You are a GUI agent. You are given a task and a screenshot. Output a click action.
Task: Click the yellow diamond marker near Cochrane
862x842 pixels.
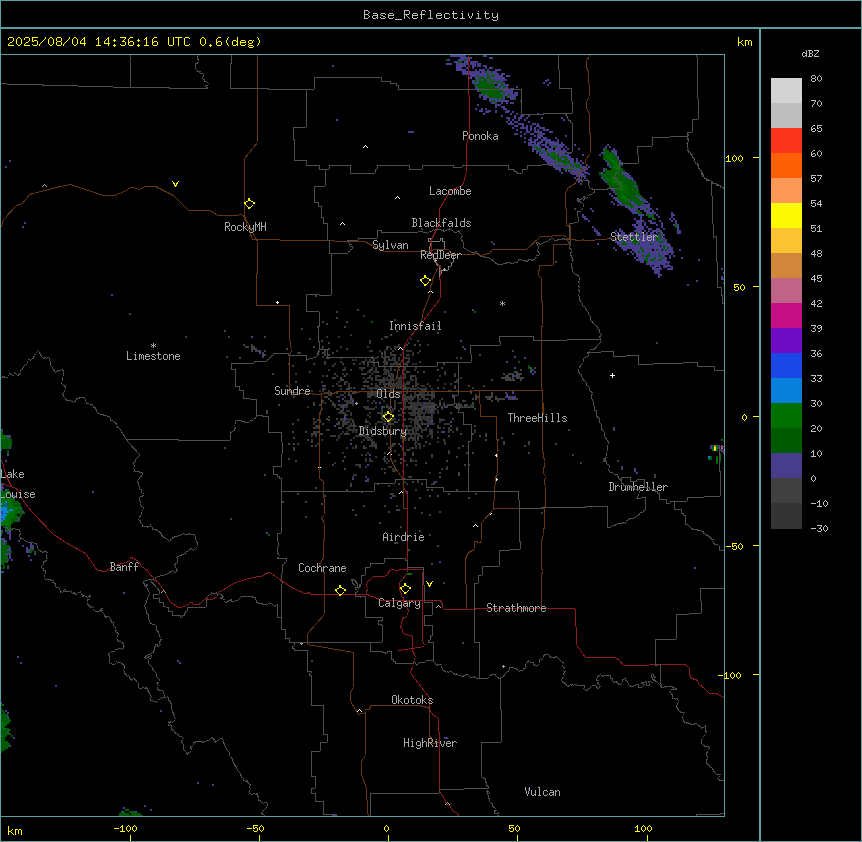pos(340,590)
